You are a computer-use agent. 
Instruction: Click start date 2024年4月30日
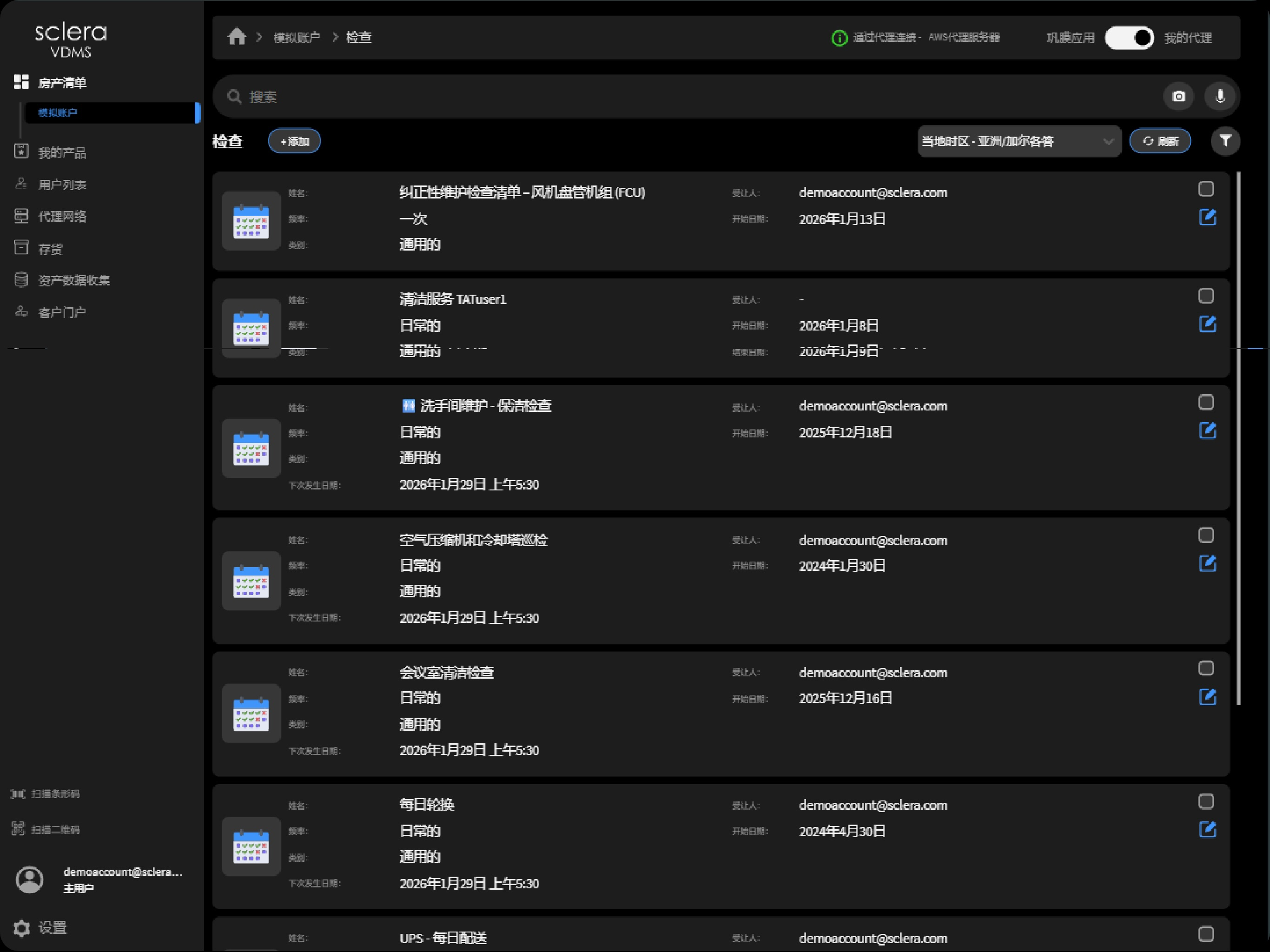tap(842, 831)
